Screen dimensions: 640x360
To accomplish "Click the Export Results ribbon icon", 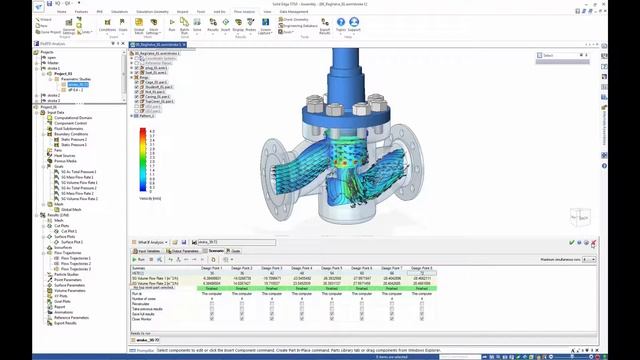I will click(x=325, y=25).
